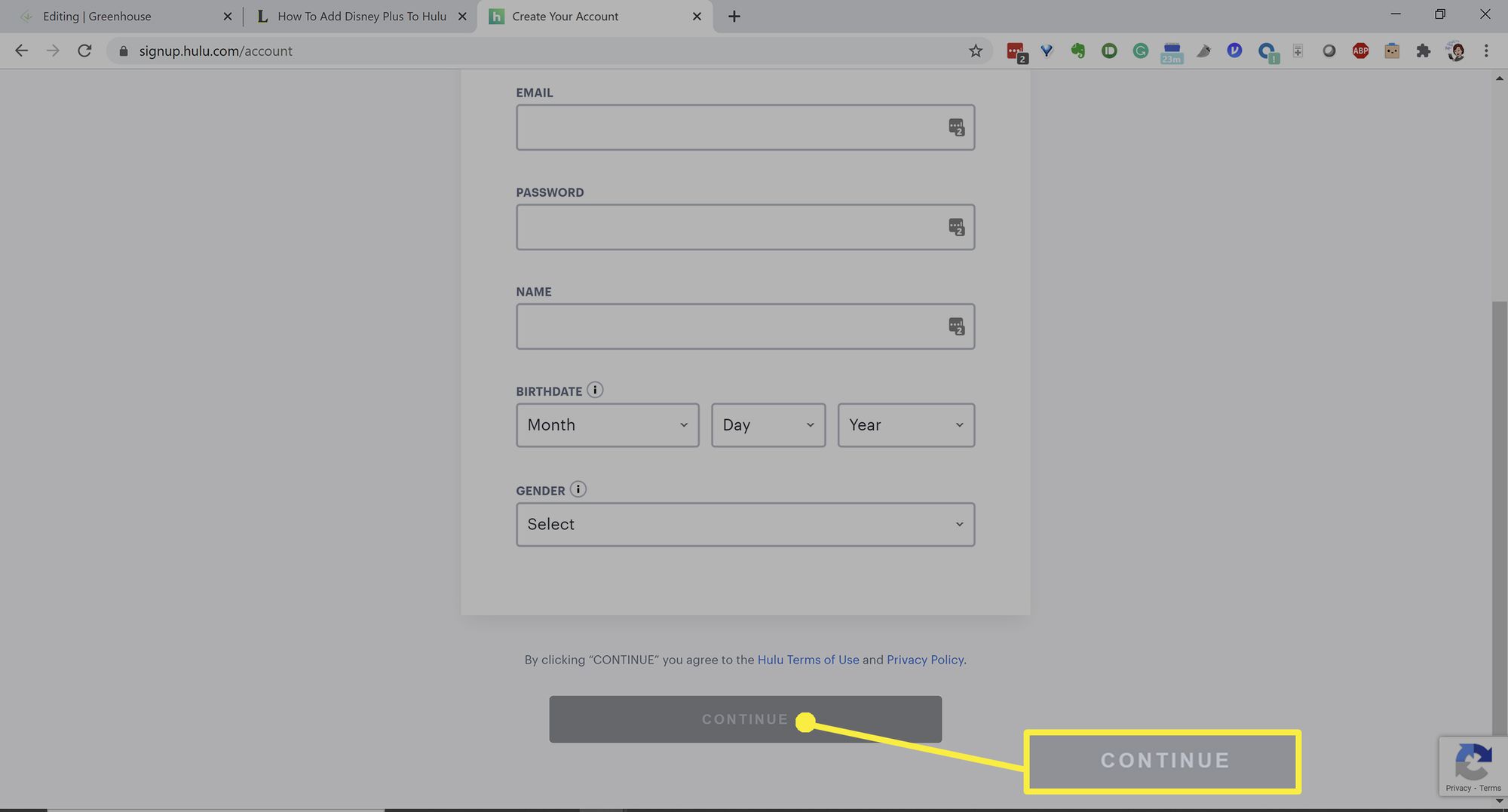Show the Birthdate info tooltip icon
Image resolution: width=1508 pixels, height=812 pixels.
[x=595, y=390]
